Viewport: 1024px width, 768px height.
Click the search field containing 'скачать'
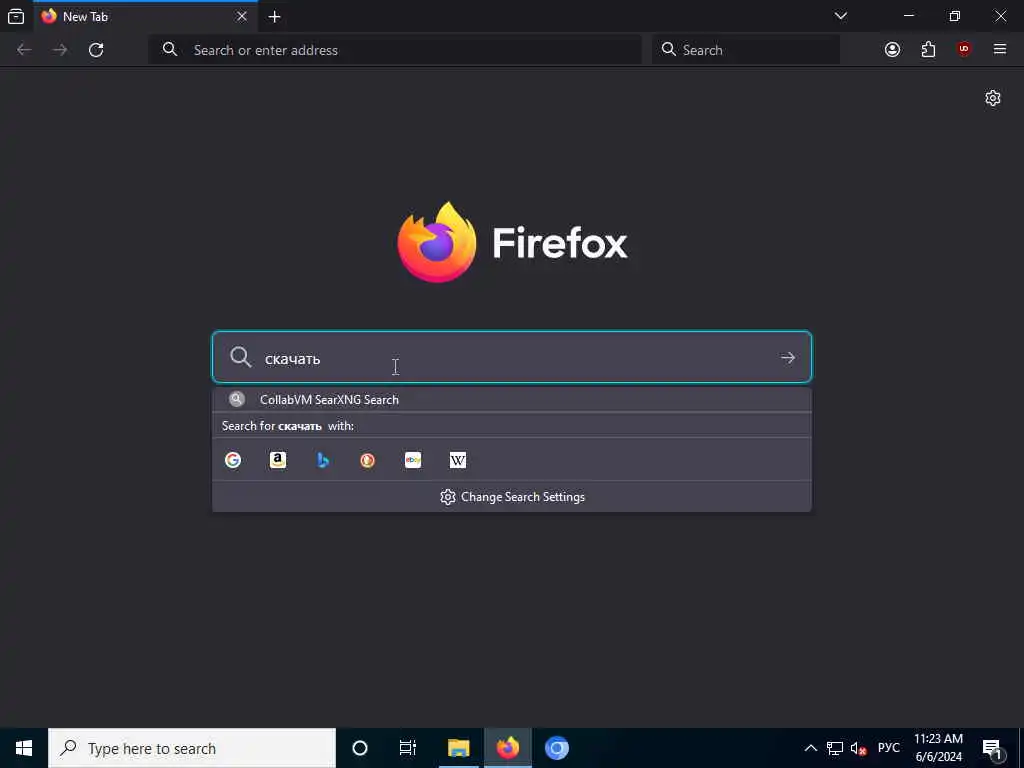pyautogui.click(x=512, y=357)
